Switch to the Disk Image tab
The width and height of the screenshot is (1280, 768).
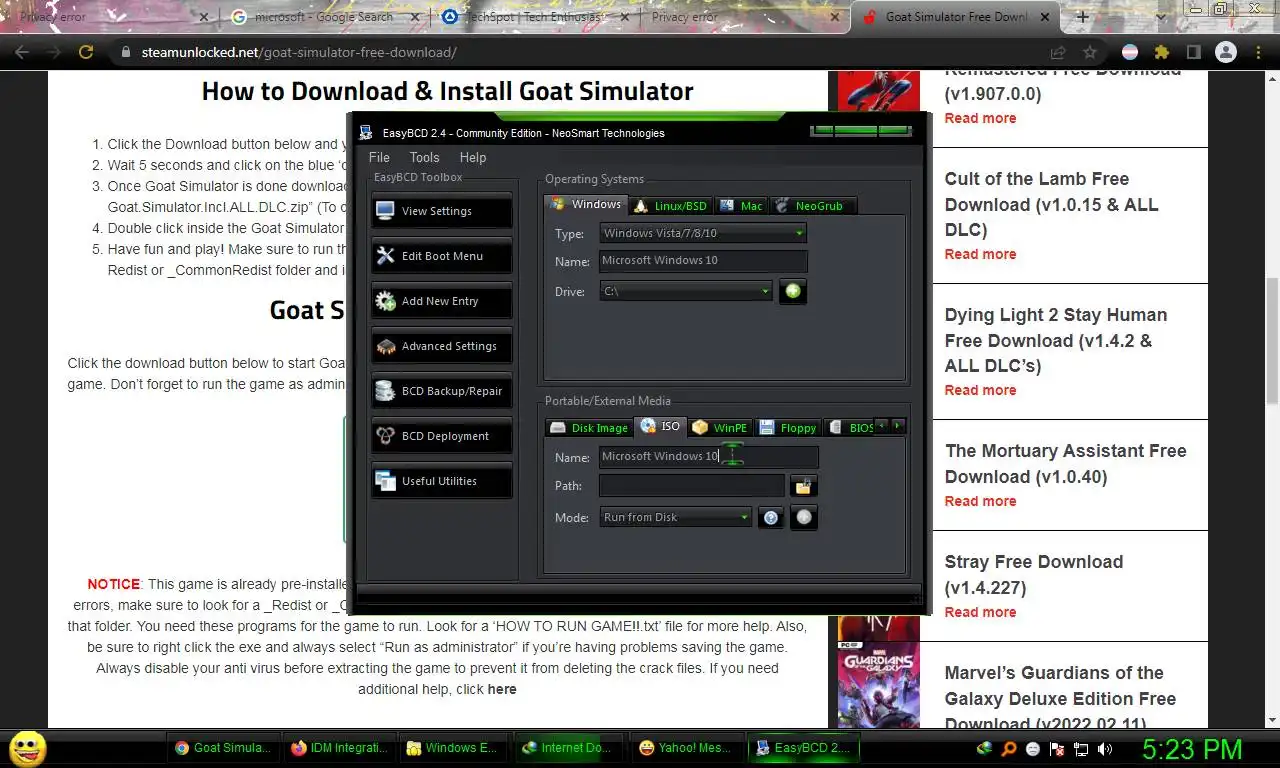[x=590, y=428]
